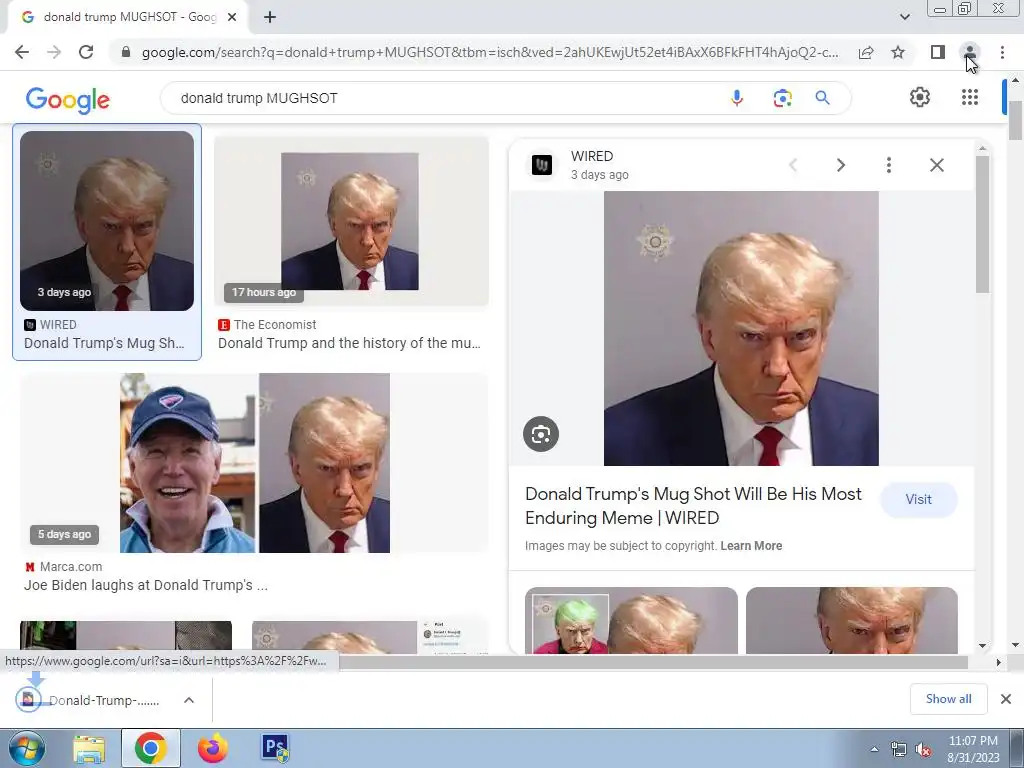Viewport: 1024px width, 768px height.
Task: Open the WIRED mugshot thumbnail result
Action: click(x=107, y=221)
